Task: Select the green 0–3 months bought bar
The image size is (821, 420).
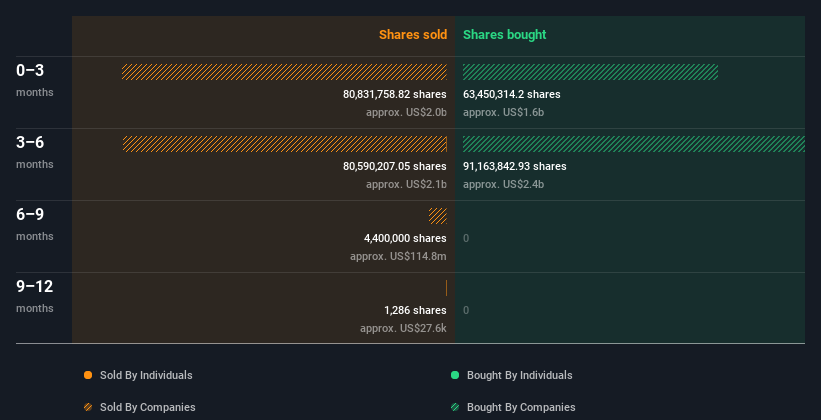Action: click(590, 72)
